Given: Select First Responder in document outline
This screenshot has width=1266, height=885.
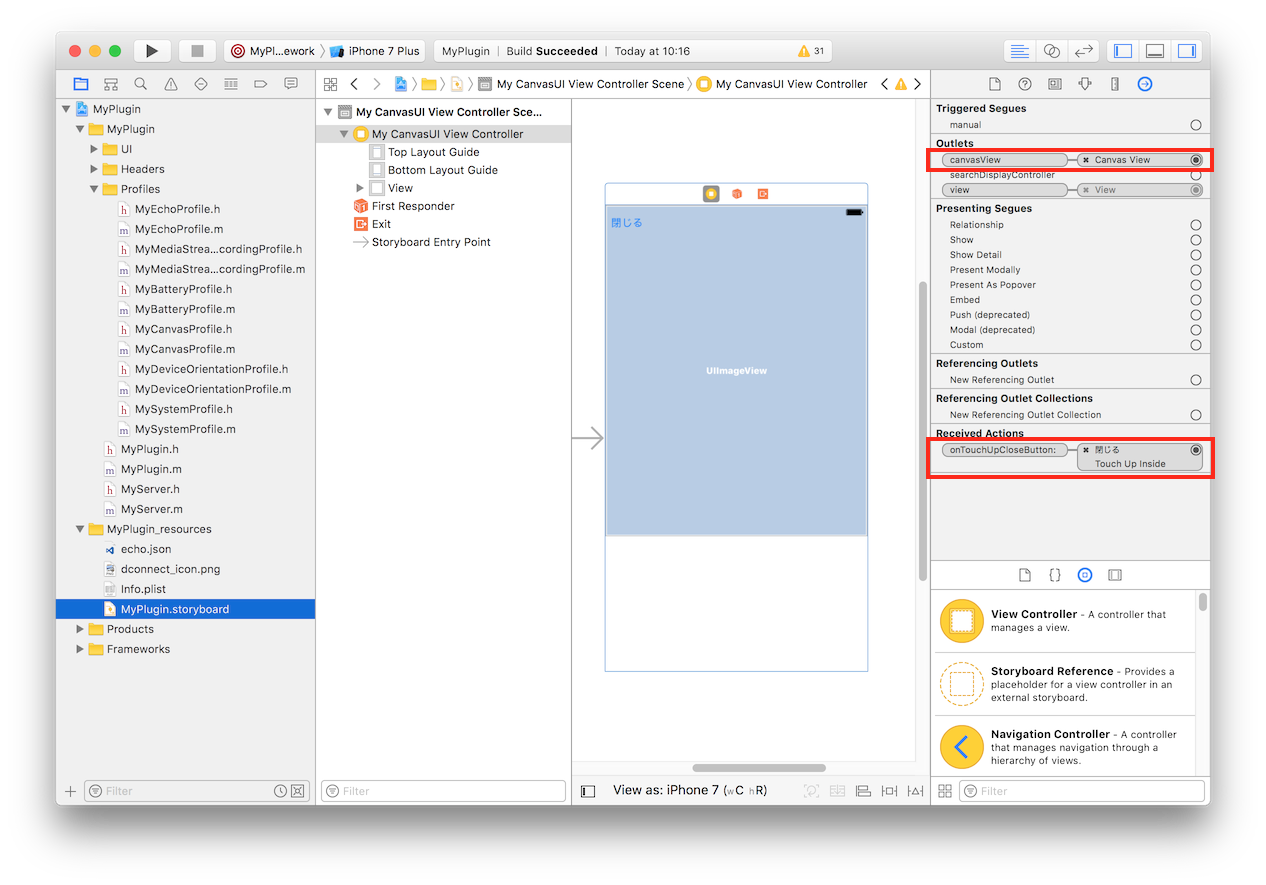Looking at the screenshot, I should click(x=412, y=206).
